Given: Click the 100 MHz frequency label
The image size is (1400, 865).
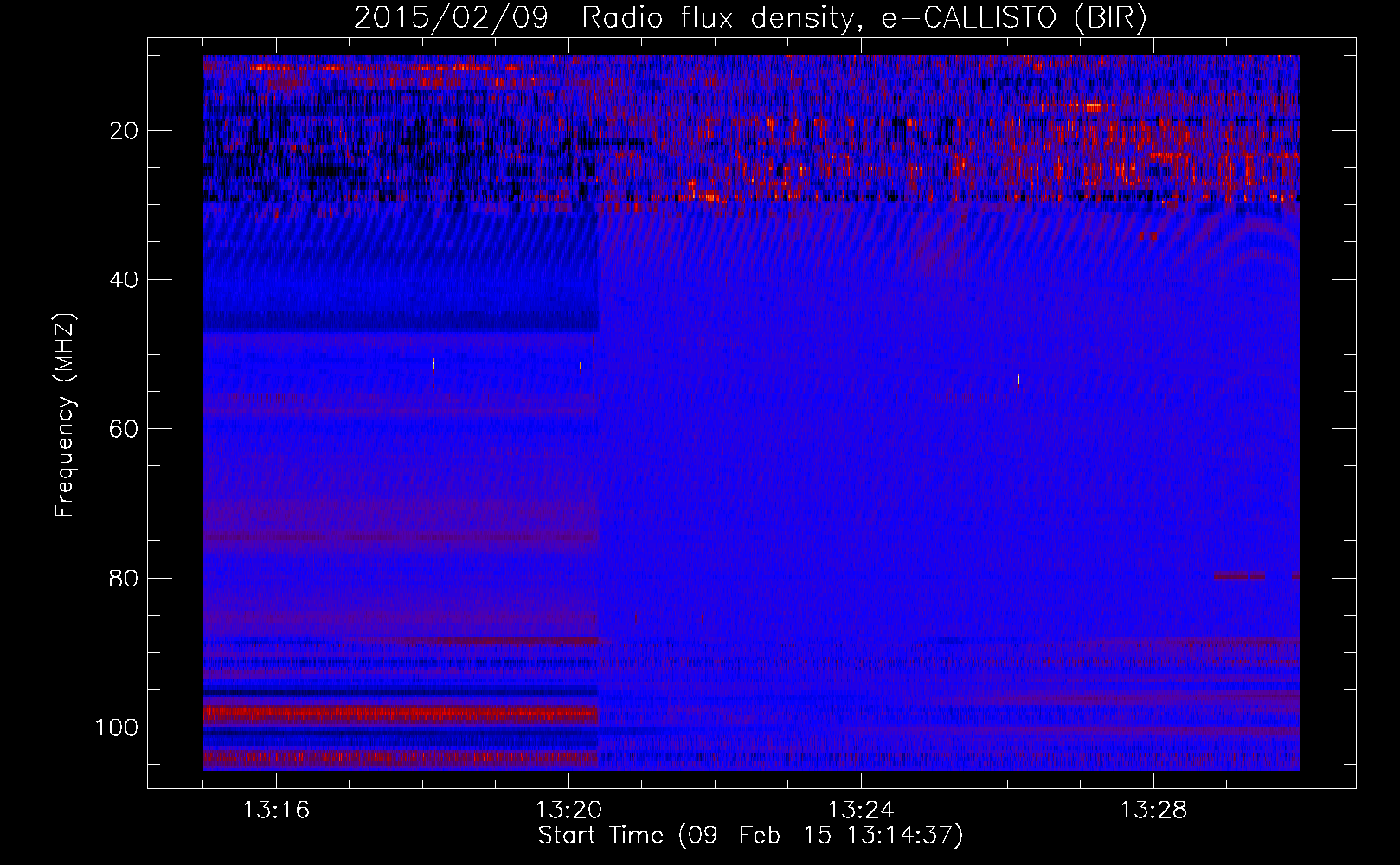Looking at the screenshot, I should click(x=117, y=727).
